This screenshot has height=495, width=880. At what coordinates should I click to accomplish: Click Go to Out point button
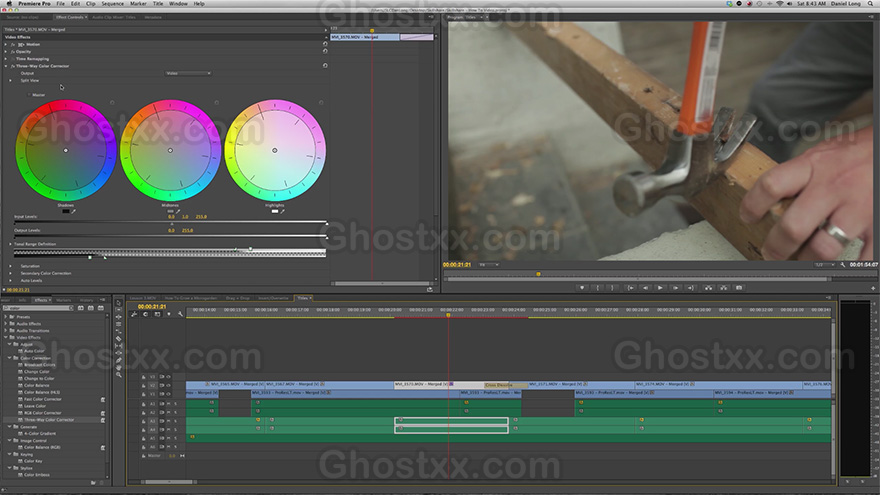pyautogui.click(x=691, y=288)
